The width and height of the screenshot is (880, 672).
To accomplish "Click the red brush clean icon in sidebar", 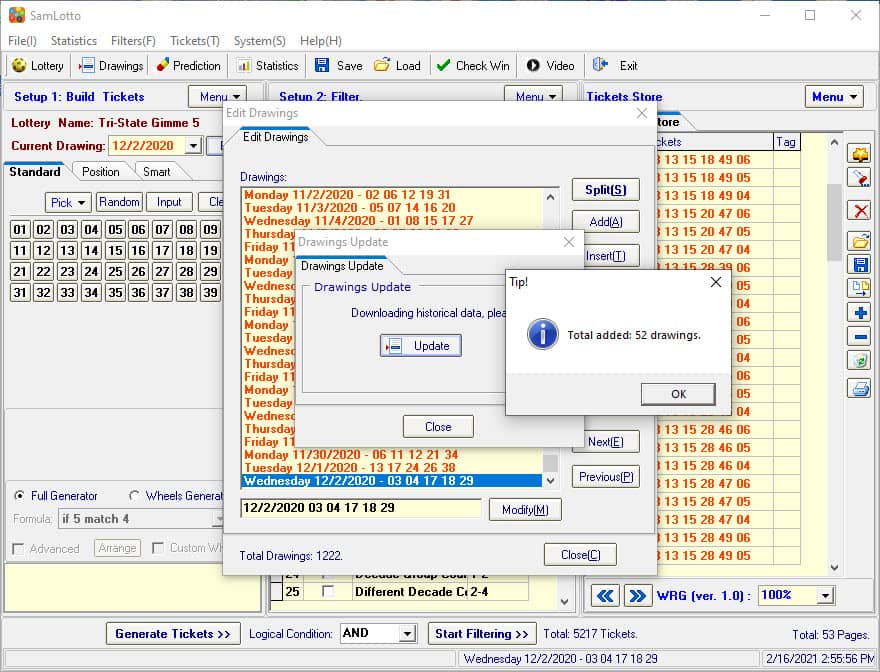I will pos(860,179).
